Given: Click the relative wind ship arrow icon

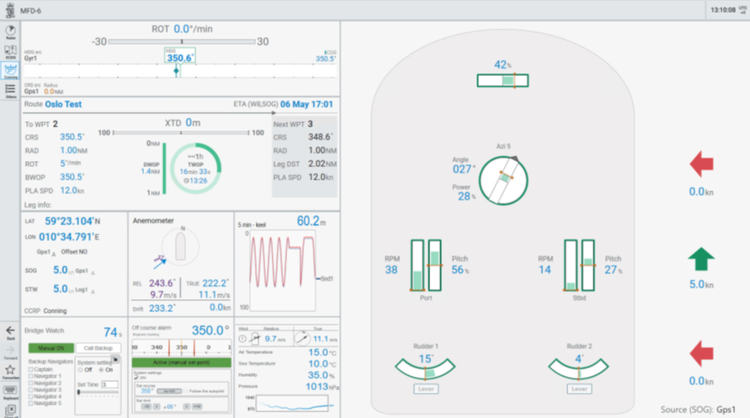Looking at the screenshot, I should 255,339.
